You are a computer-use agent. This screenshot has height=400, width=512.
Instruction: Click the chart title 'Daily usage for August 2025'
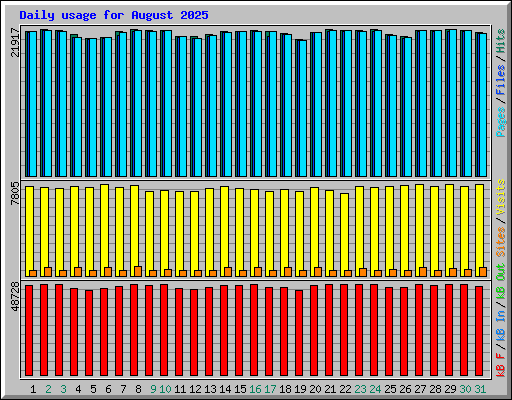pyautogui.click(x=114, y=15)
